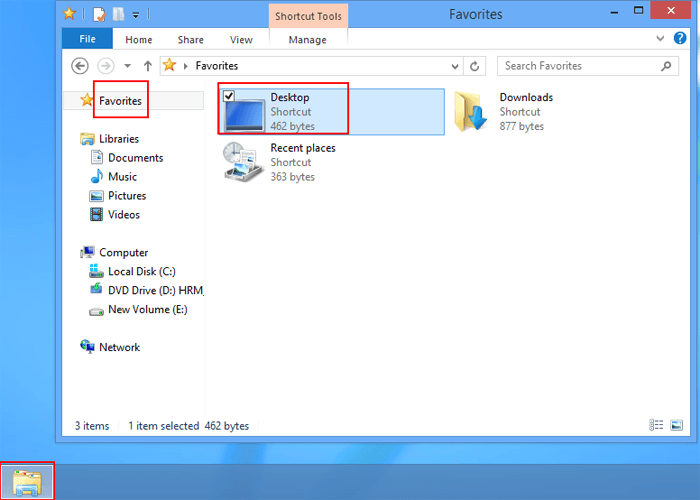Click the Desktop file name label
The image size is (700, 500).
click(290, 97)
